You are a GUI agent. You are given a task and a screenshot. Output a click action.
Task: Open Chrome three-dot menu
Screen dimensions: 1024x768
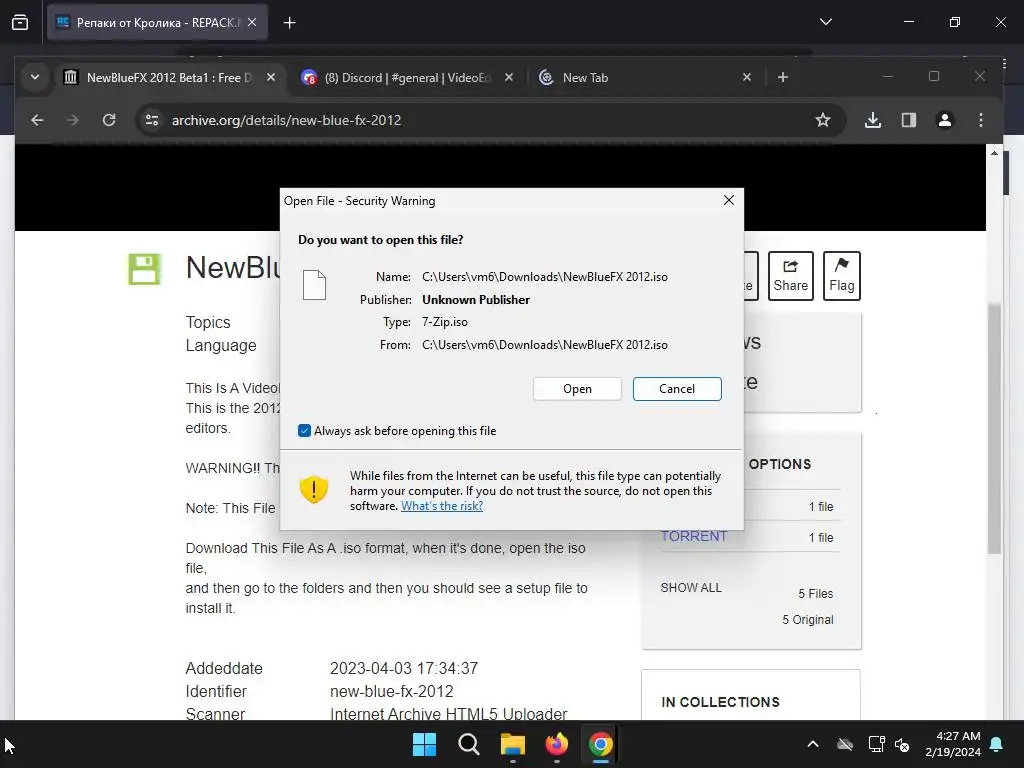click(980, 120)
